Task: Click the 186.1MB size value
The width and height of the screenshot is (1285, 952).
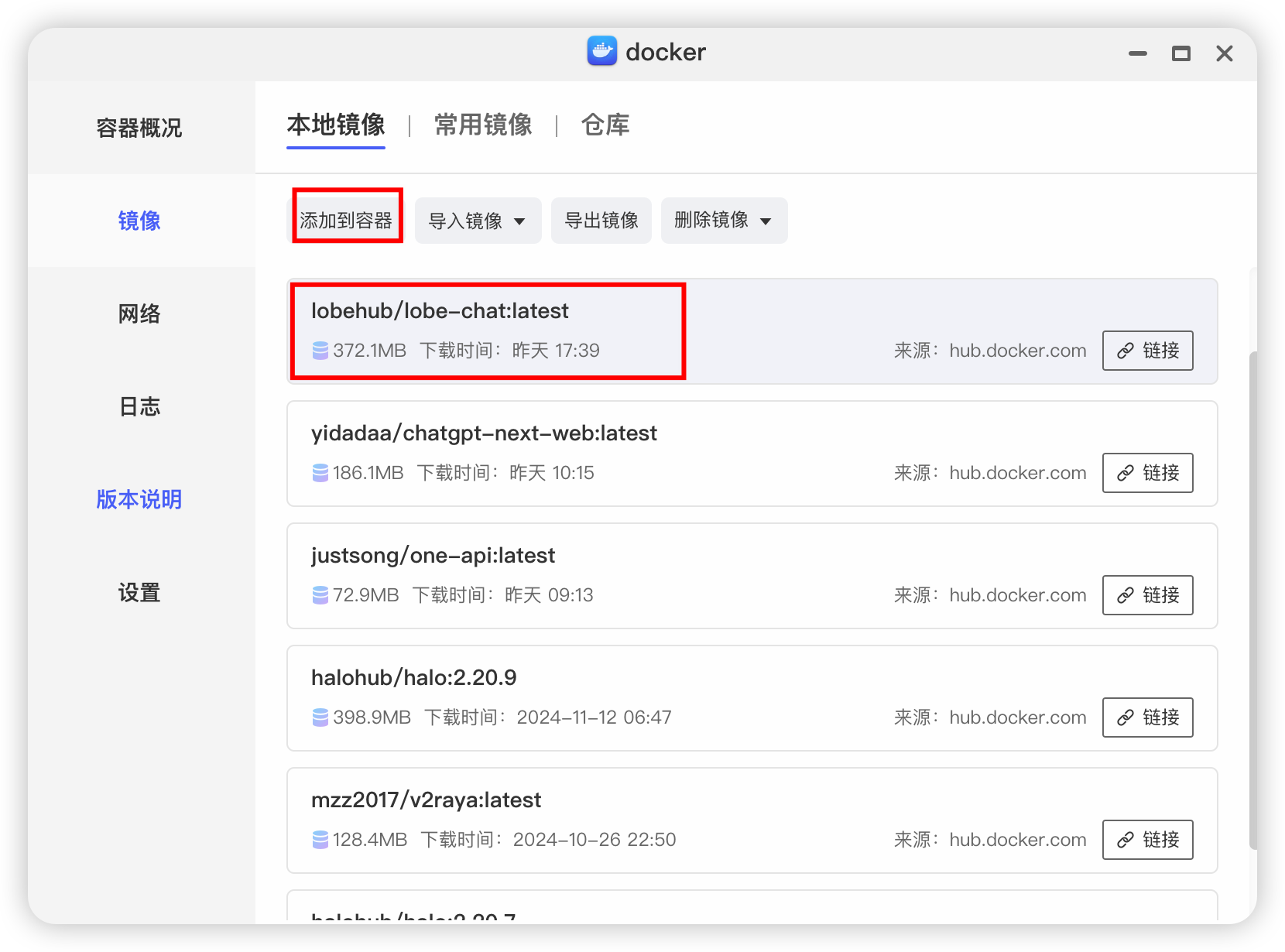Action: point(368,473)
